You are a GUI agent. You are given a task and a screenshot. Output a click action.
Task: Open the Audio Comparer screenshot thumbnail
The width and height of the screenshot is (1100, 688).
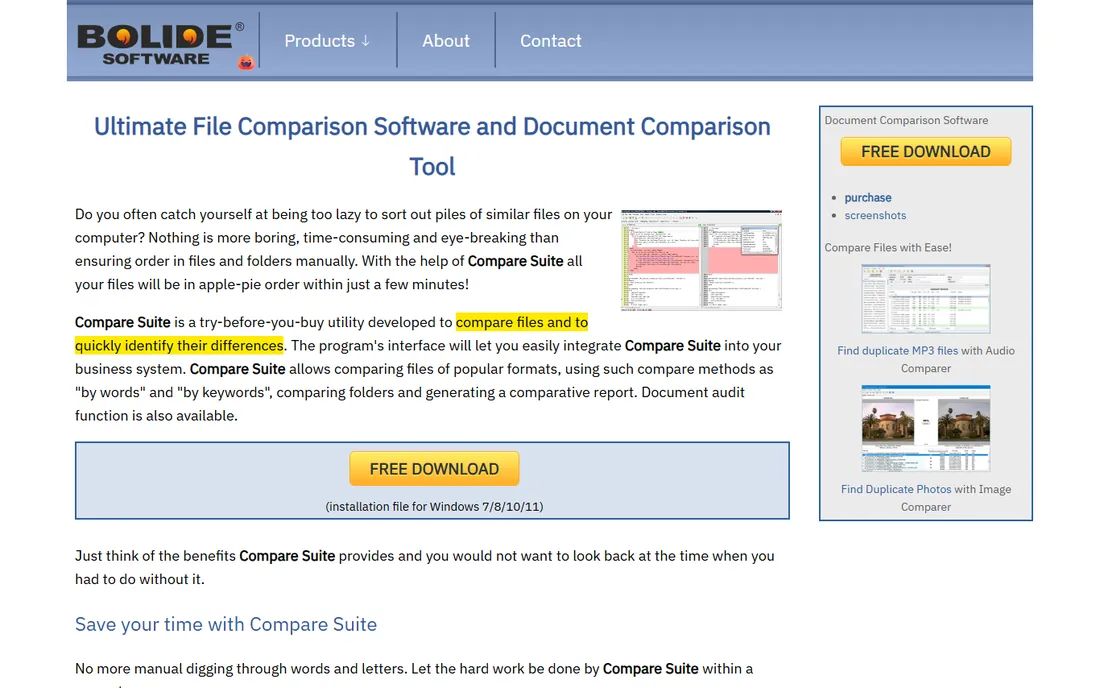pos(925,299)
